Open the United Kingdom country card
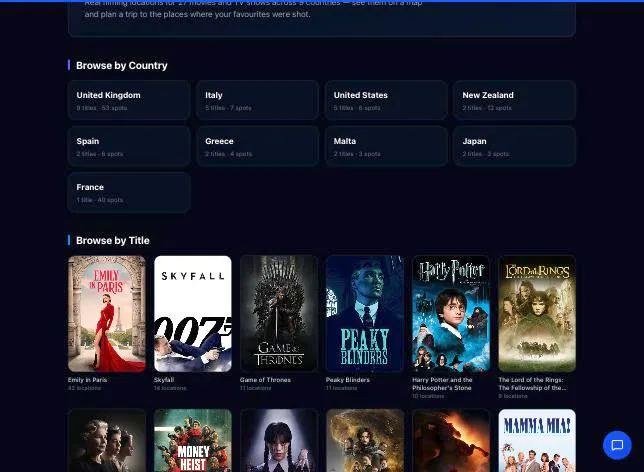This screenshot has width=644, height=472. pos(129,100)
